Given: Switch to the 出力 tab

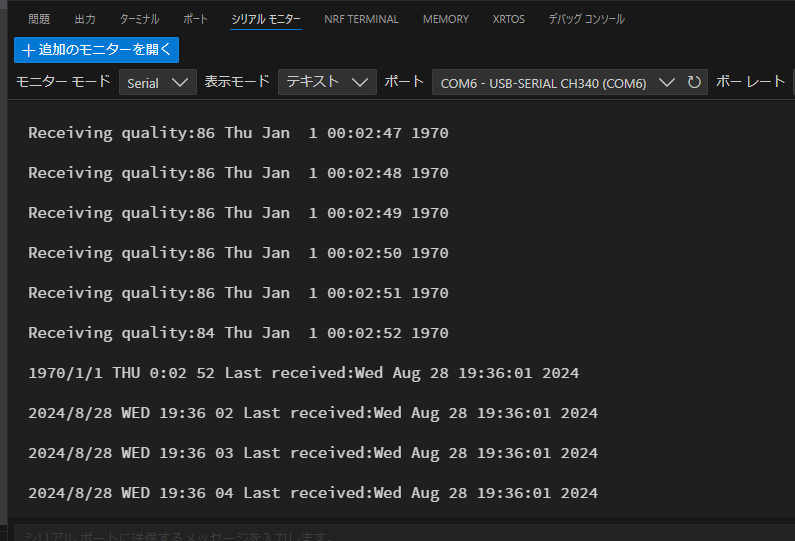Looking at the screenshot, I should [85, 19].
